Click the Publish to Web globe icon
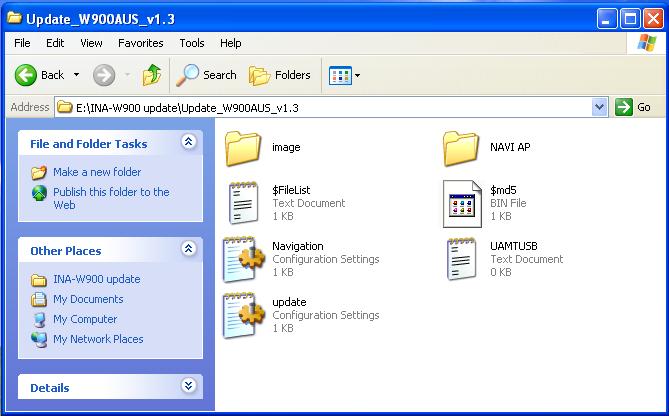This screenshot has width=669, height=416. coord(39,193)
